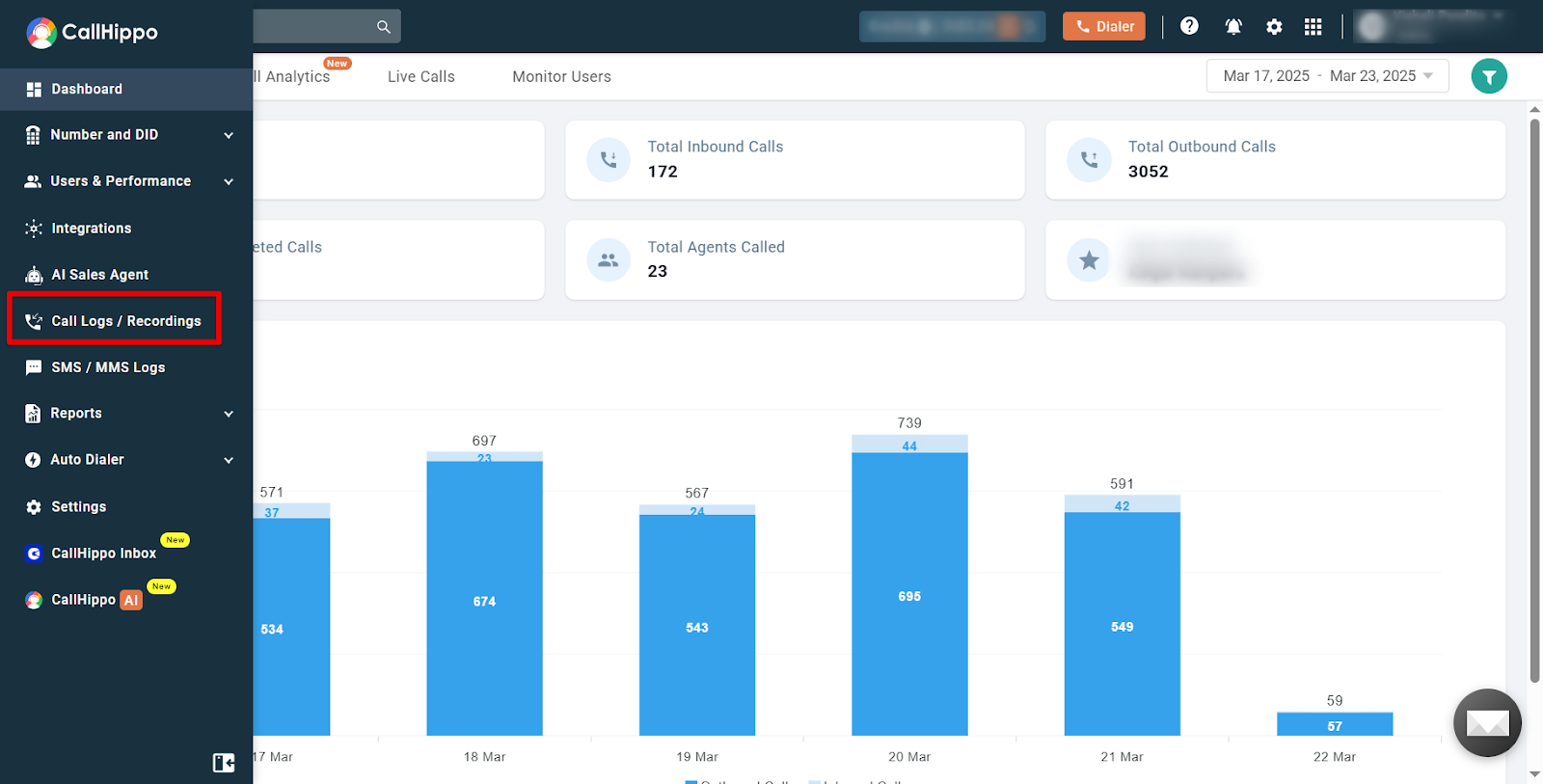
Task: Click the Dashboard grid icon
Action: pyautogui.click(x=34, y=90)
